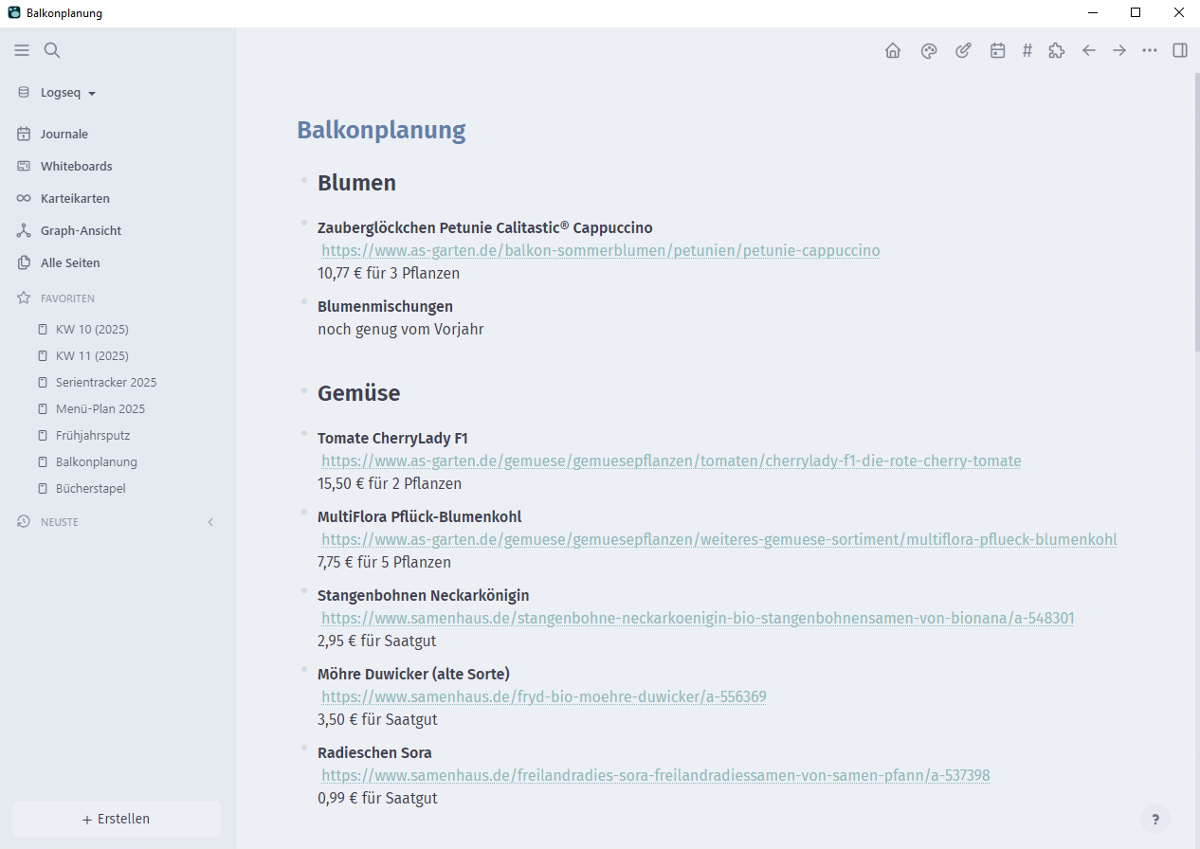Open the petunie-cappuccino as-garten link

(x=601, y=251)
